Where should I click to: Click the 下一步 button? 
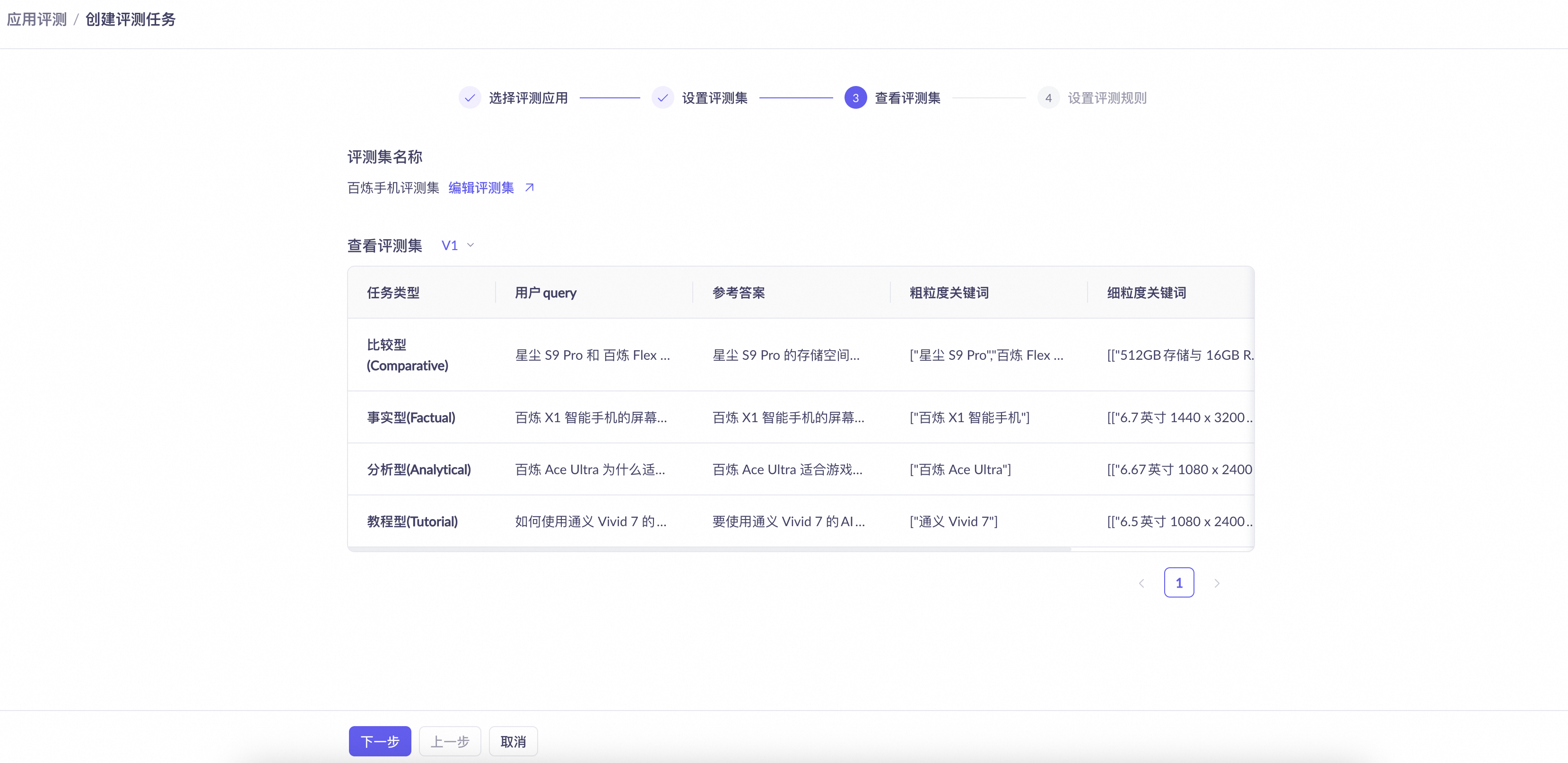pyautogui.click(x=380, y=741)
